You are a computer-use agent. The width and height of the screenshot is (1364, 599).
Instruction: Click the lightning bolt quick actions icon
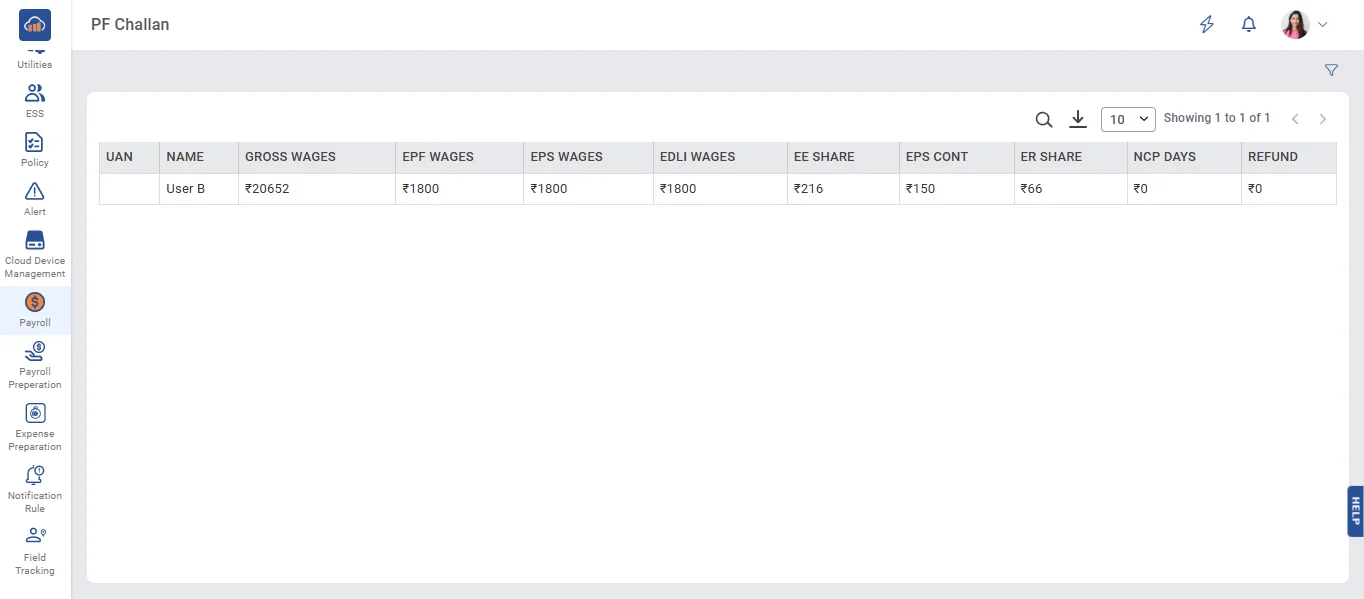1207,25
